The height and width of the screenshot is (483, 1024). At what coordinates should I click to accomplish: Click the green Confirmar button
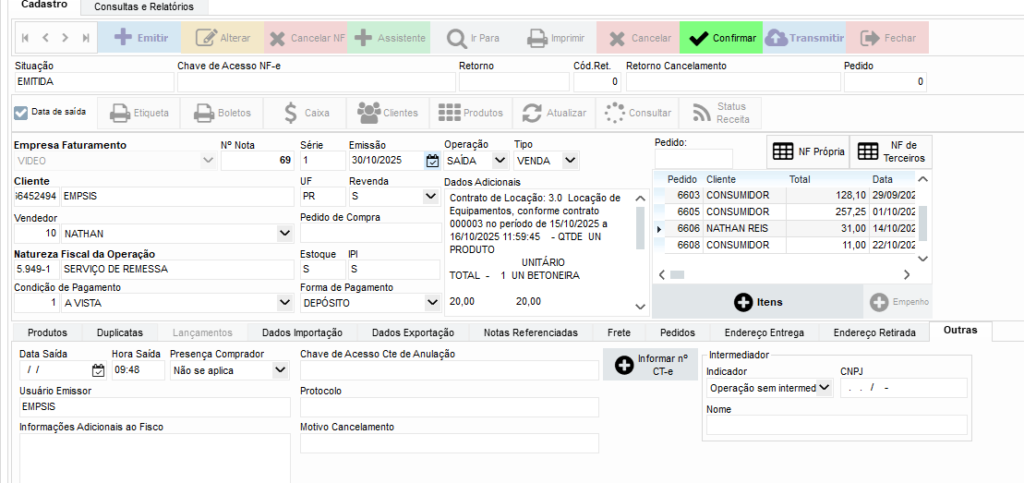click(x=720, y=38)
